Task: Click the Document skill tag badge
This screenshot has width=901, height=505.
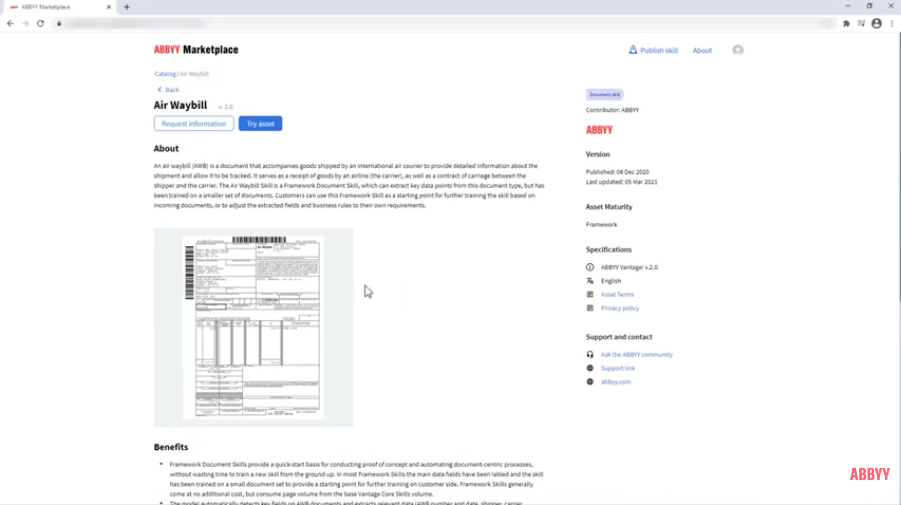Action: [604, 94]
